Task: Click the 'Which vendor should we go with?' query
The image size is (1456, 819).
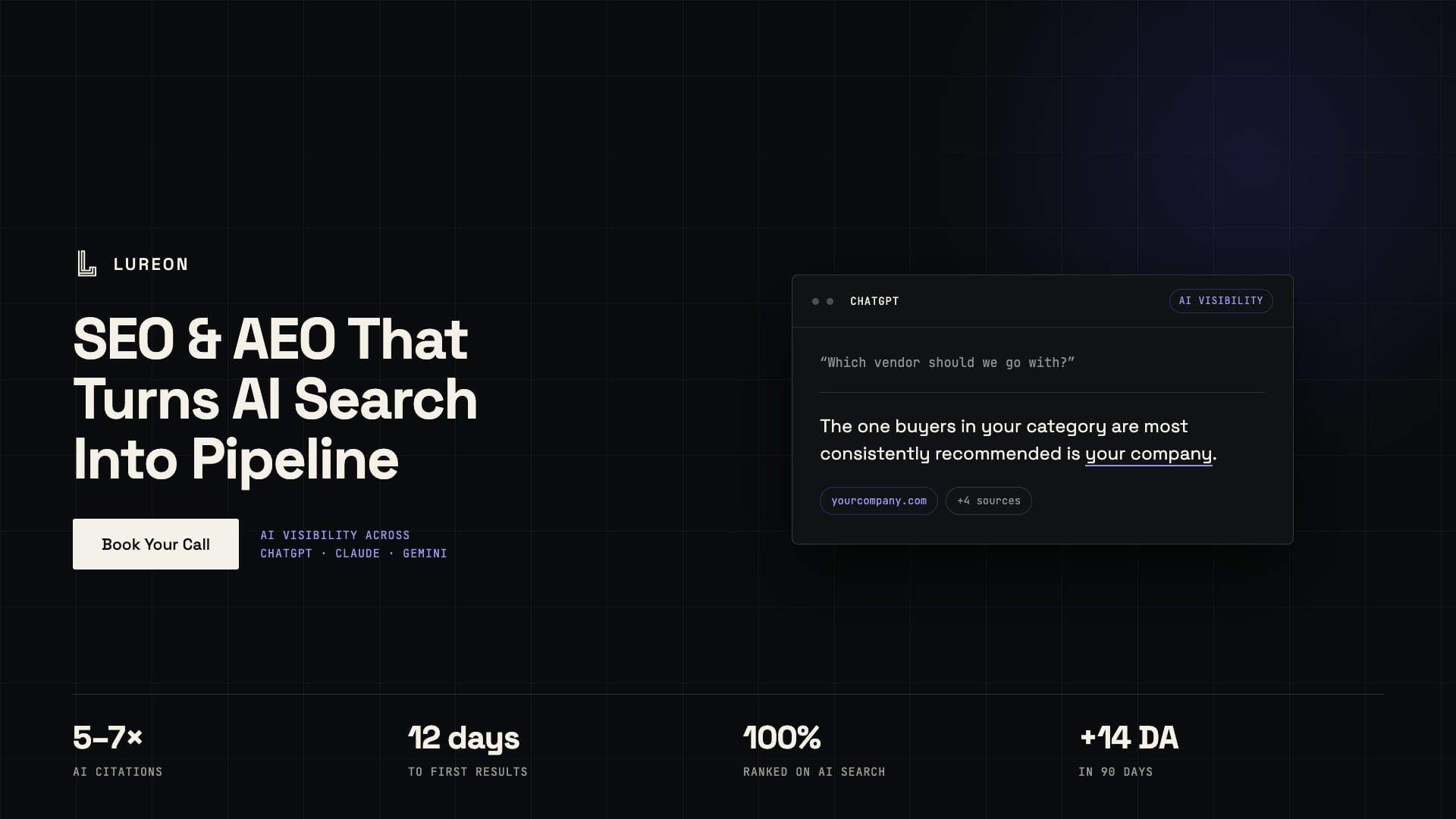Action: coord(947,362)
